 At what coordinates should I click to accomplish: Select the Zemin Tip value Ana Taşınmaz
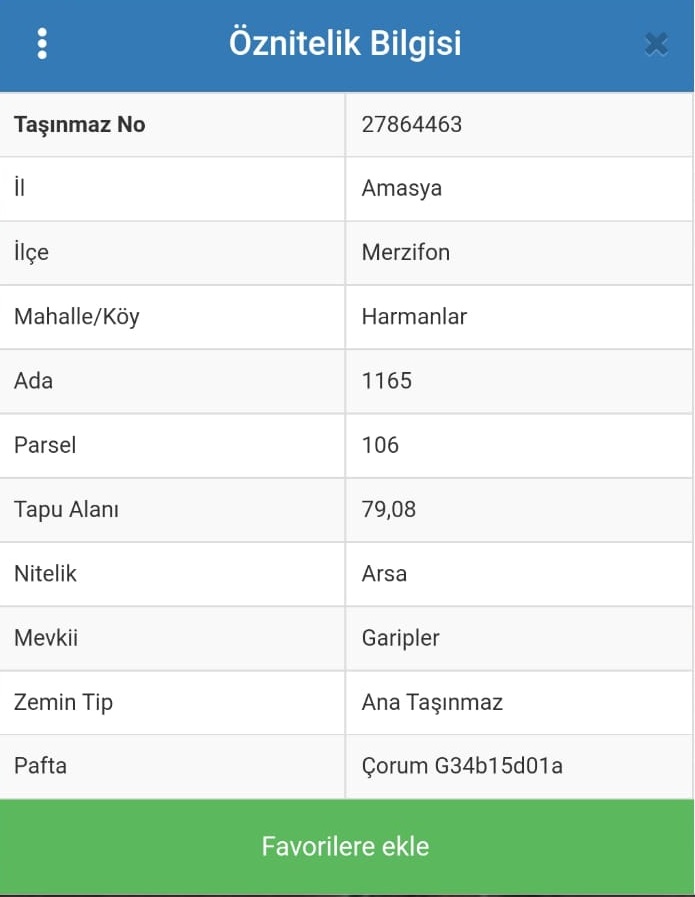tap(432, 702)
